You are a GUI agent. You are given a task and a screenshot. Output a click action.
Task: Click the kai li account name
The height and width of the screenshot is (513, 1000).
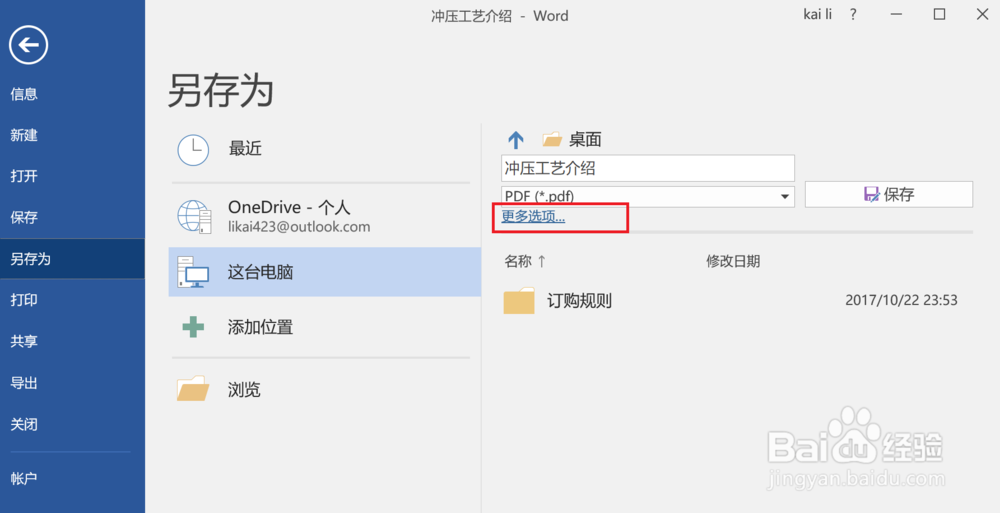818,15
